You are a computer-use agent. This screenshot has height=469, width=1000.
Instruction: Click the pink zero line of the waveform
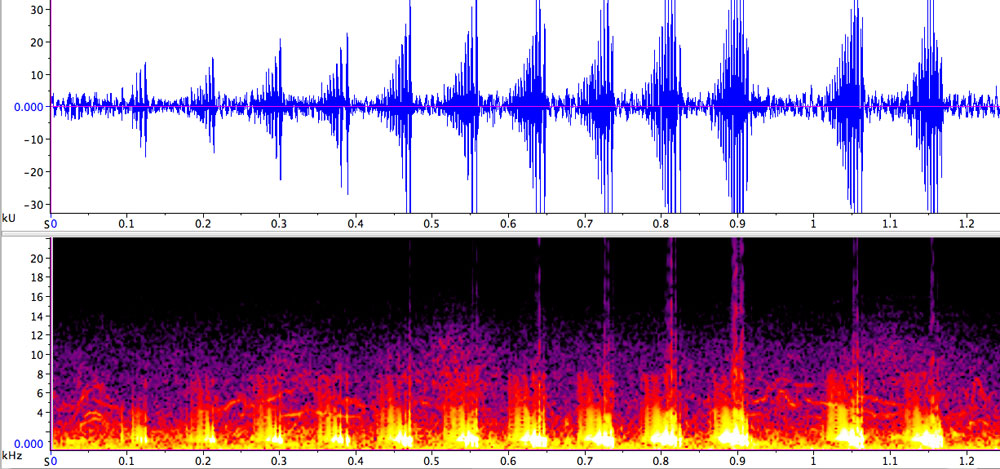[525, 107]
